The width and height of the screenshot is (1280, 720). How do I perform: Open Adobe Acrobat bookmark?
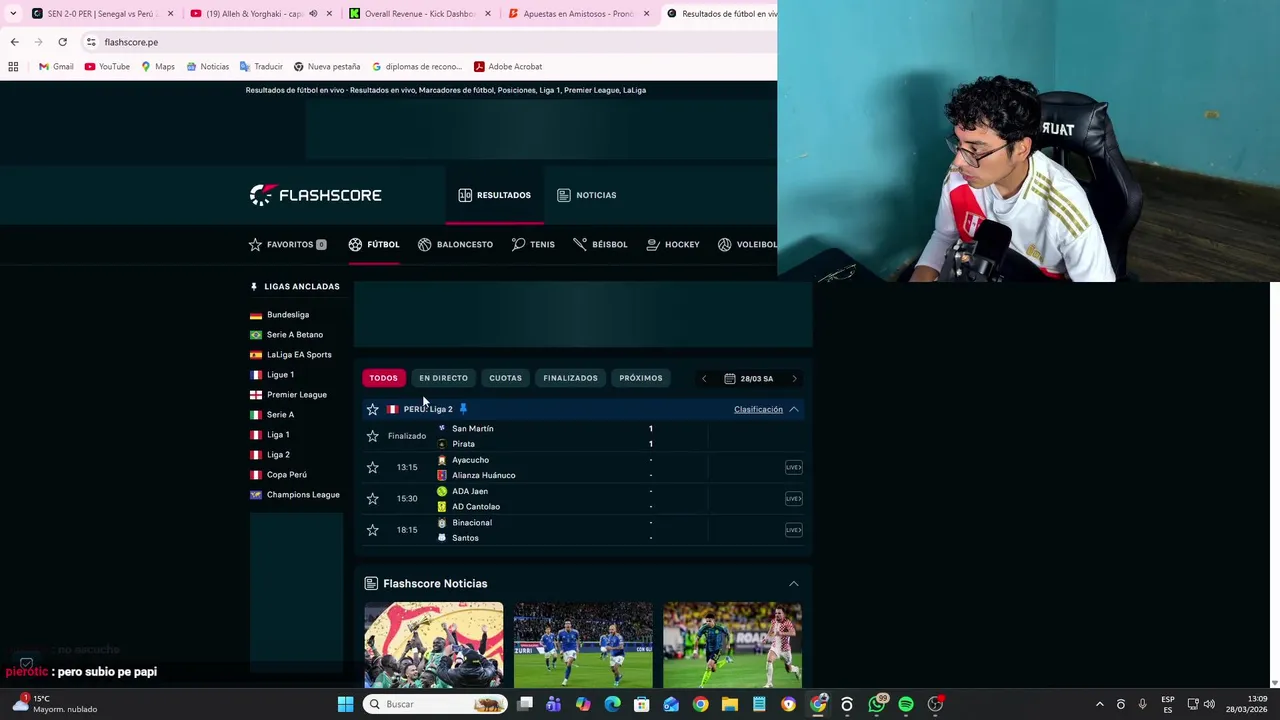(x=508, y=67)
